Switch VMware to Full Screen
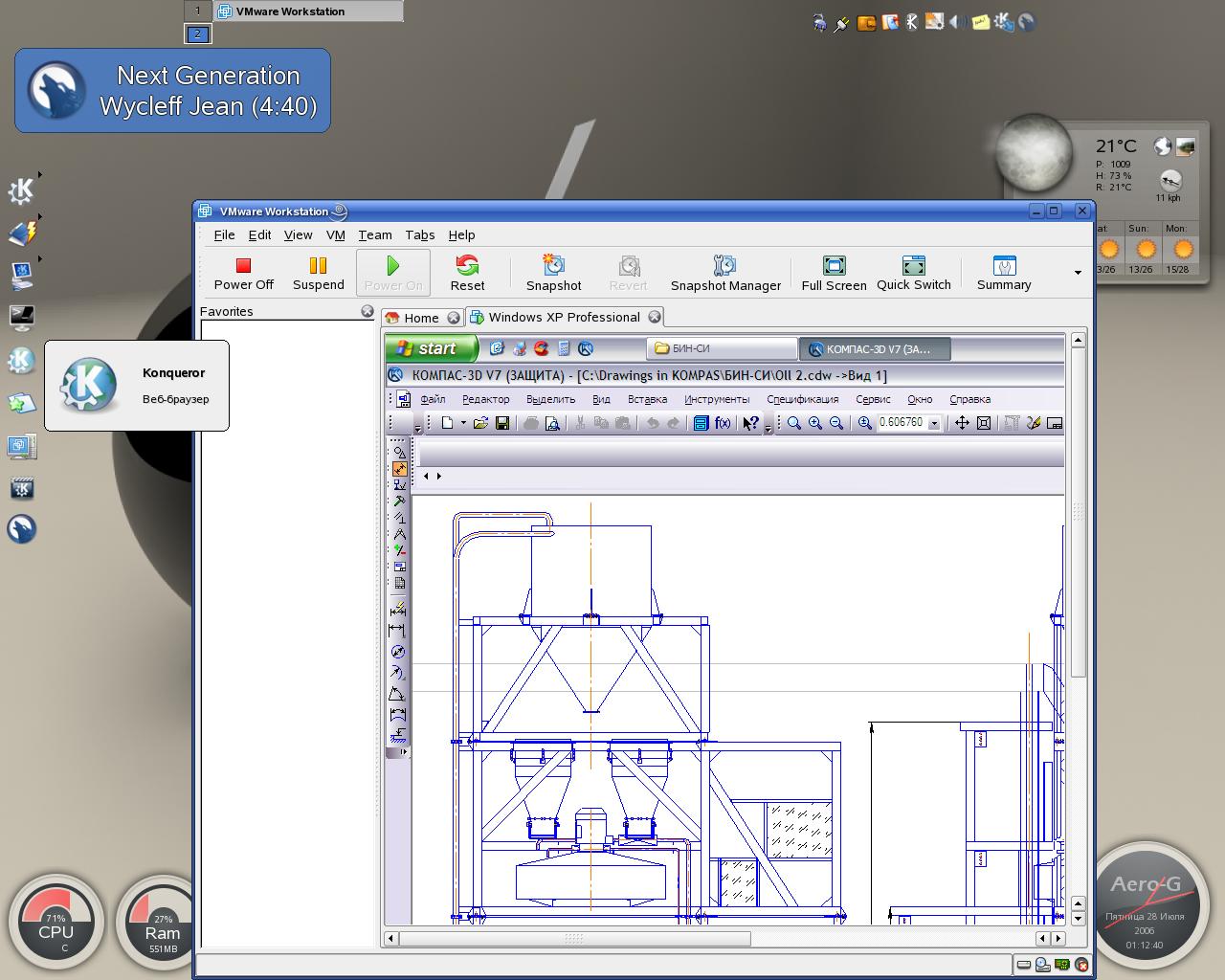This screenshot has height=980, width=1225. click(834, 274)
